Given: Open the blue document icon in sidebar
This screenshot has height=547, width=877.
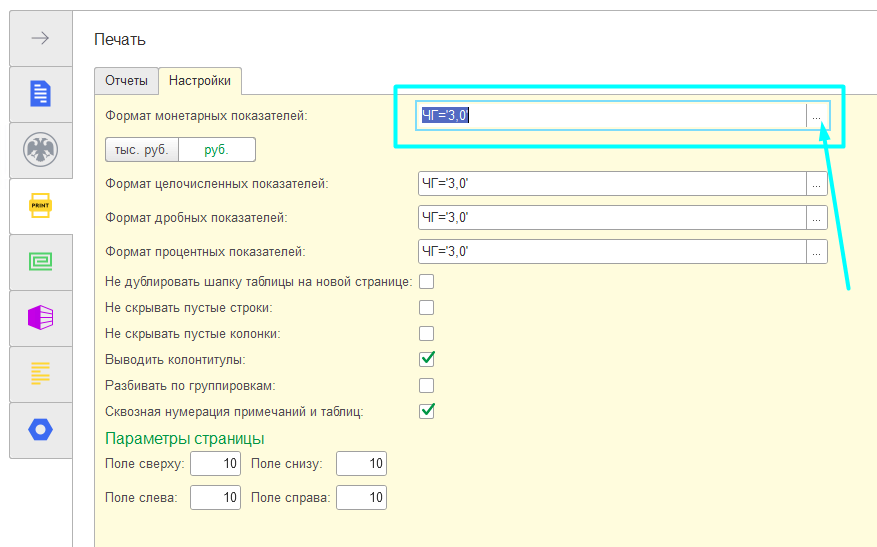Looking at the screenshot, I should click(40, 94).
